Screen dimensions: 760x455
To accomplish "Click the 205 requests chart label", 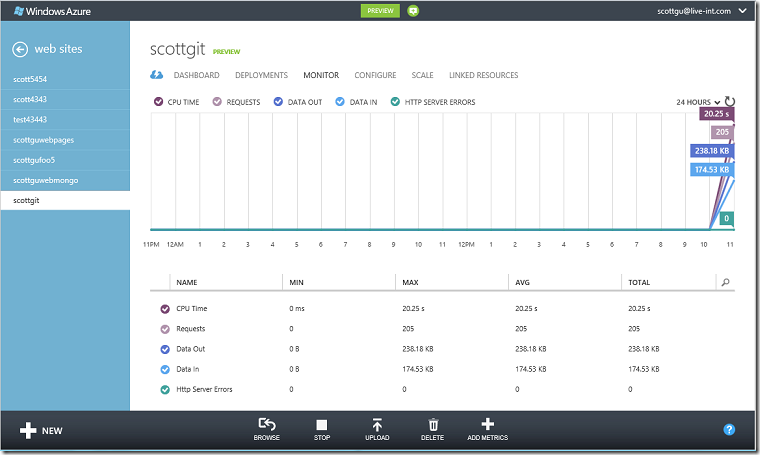I will (x=722, y=132).
